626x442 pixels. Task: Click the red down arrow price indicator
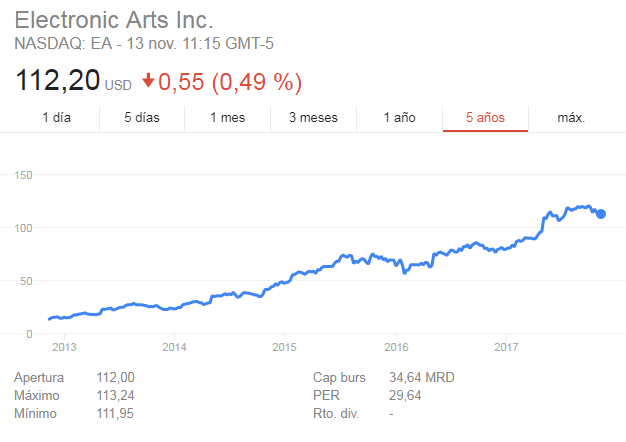pos(148,80)
